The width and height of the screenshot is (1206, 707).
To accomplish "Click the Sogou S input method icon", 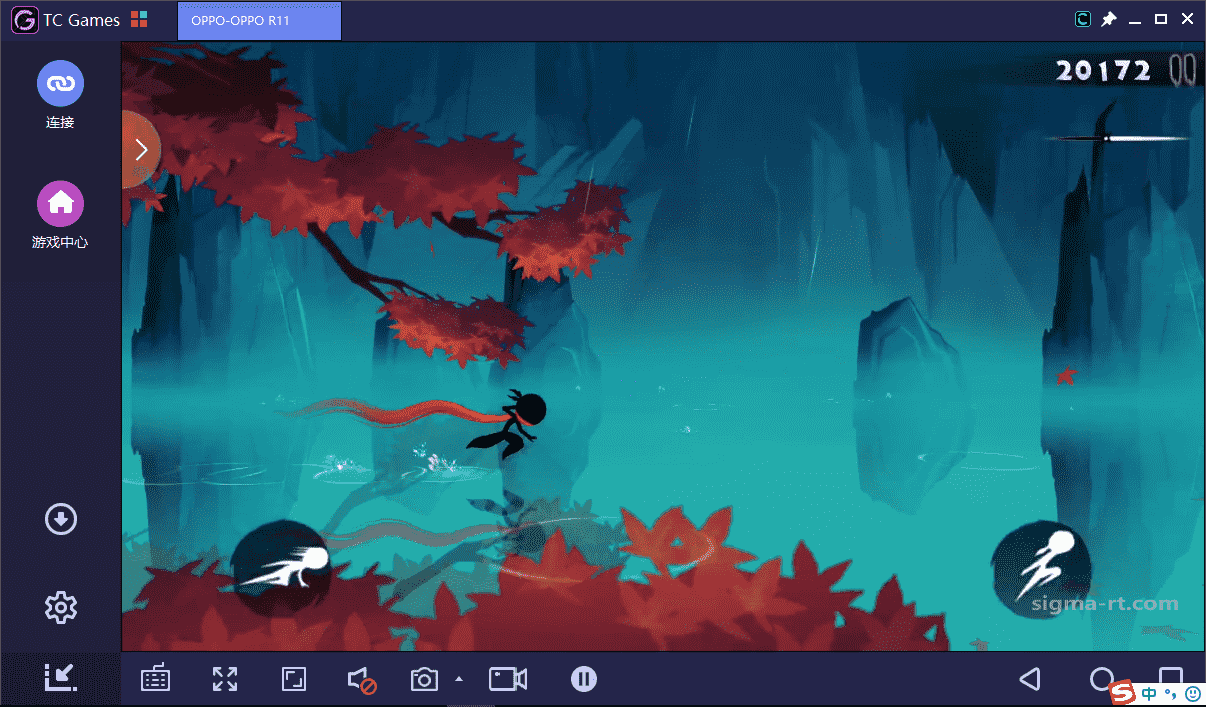I will [1124, 692].
